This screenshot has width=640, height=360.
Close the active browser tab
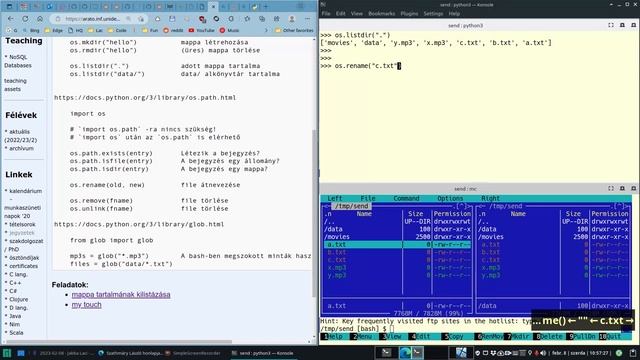(213, 7)
